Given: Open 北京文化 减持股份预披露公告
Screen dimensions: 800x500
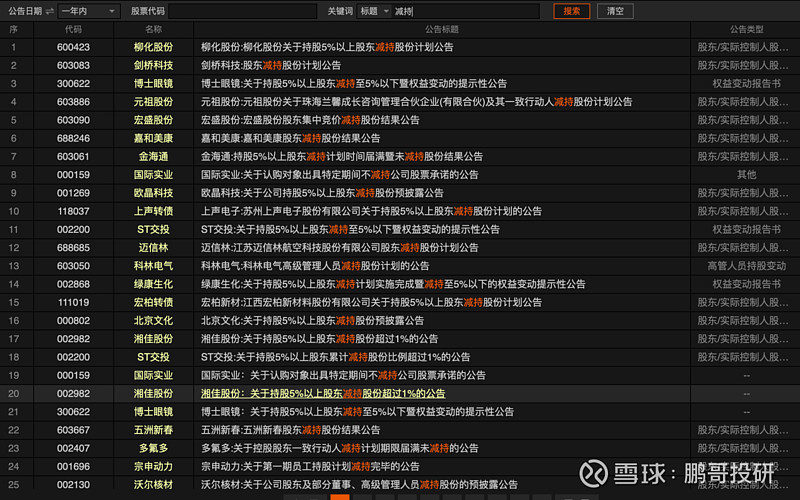Looking at the screenshot, I should [x=312, y=321].
